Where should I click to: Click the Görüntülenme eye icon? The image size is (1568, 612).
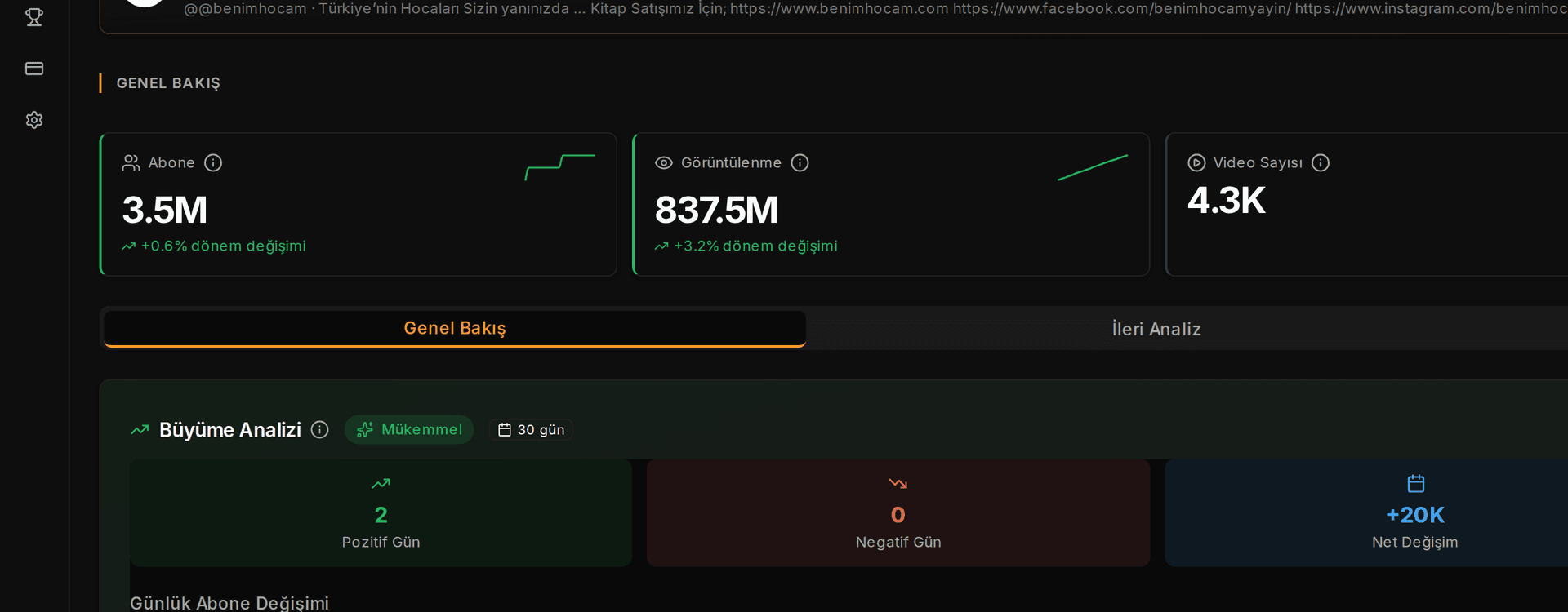[664, 163]
